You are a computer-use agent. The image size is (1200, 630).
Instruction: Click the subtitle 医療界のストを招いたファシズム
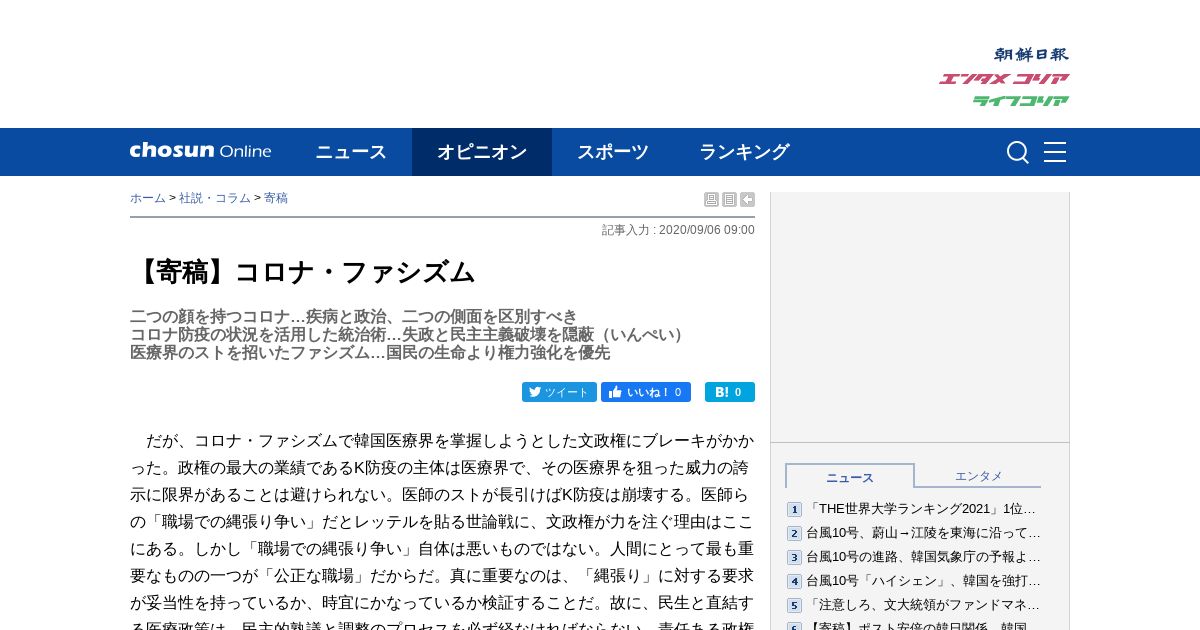370,353
